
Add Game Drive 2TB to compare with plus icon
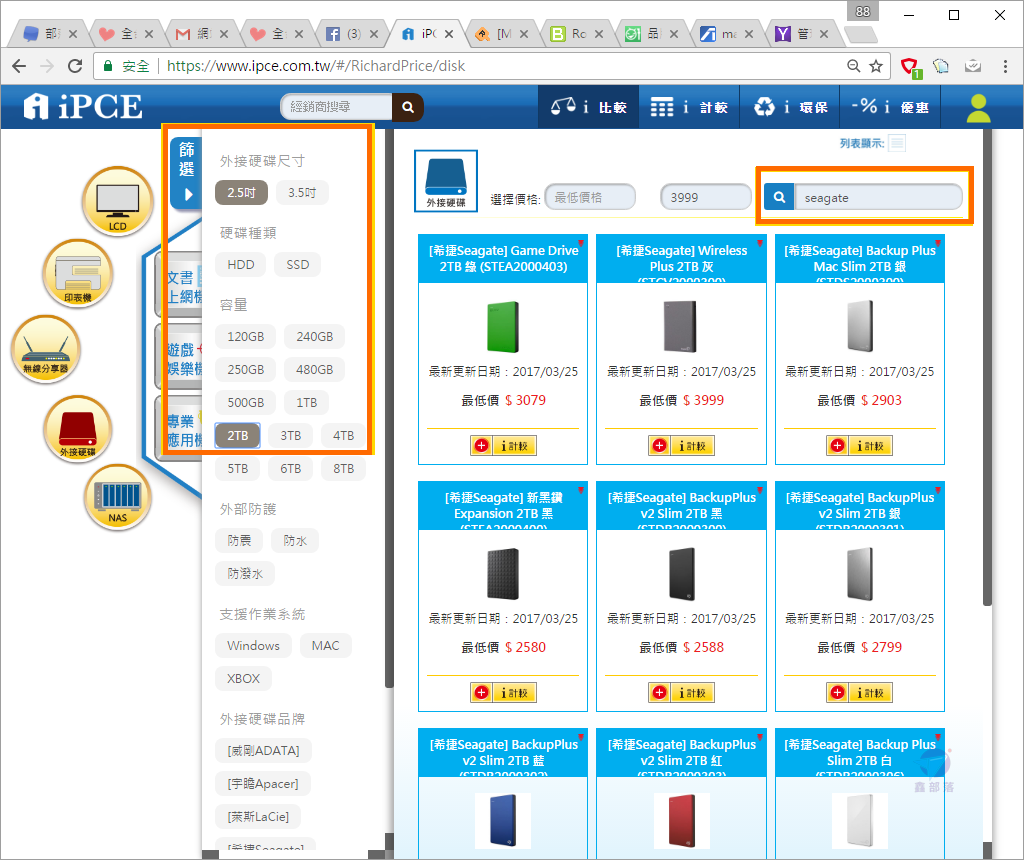[x=481, y=446]
